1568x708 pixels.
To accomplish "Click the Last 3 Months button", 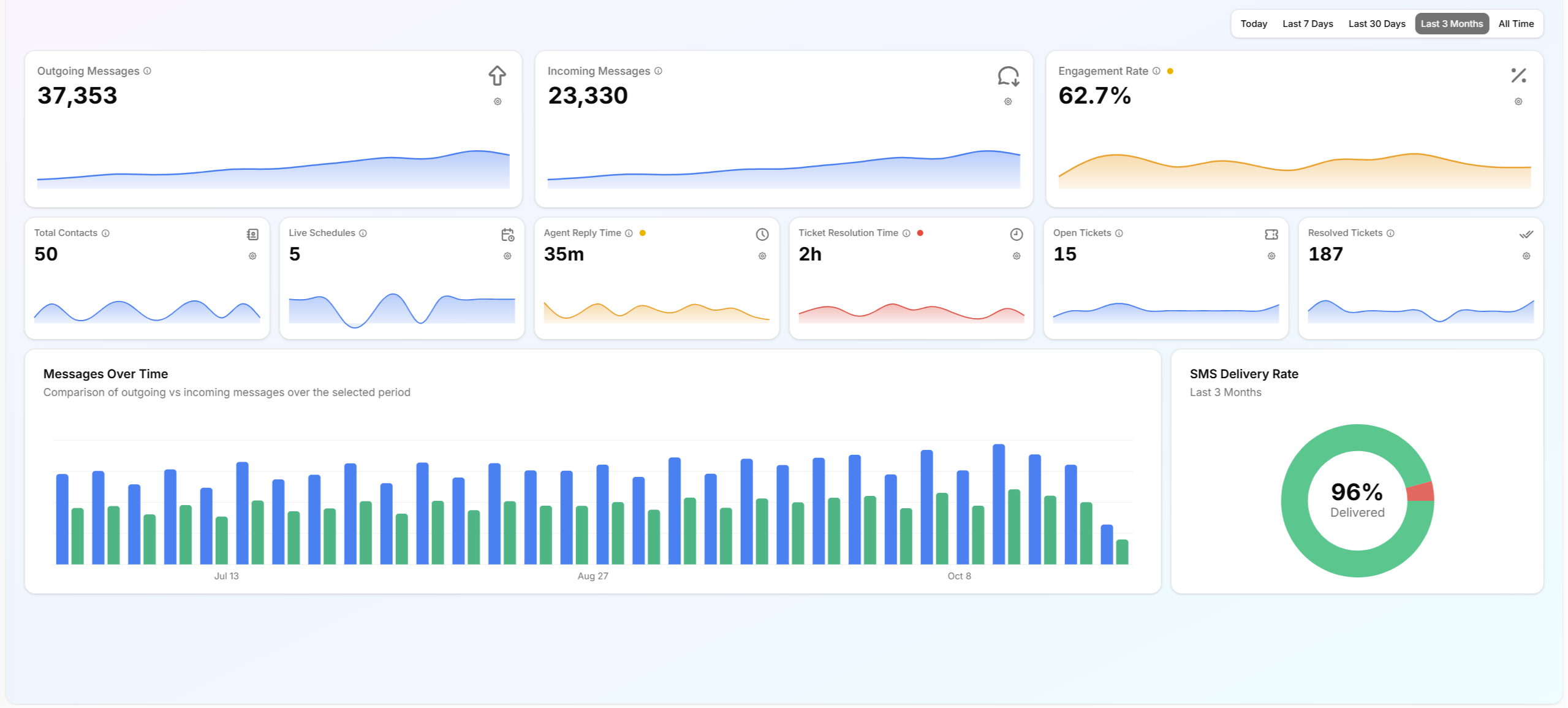I will [1452, 24].
